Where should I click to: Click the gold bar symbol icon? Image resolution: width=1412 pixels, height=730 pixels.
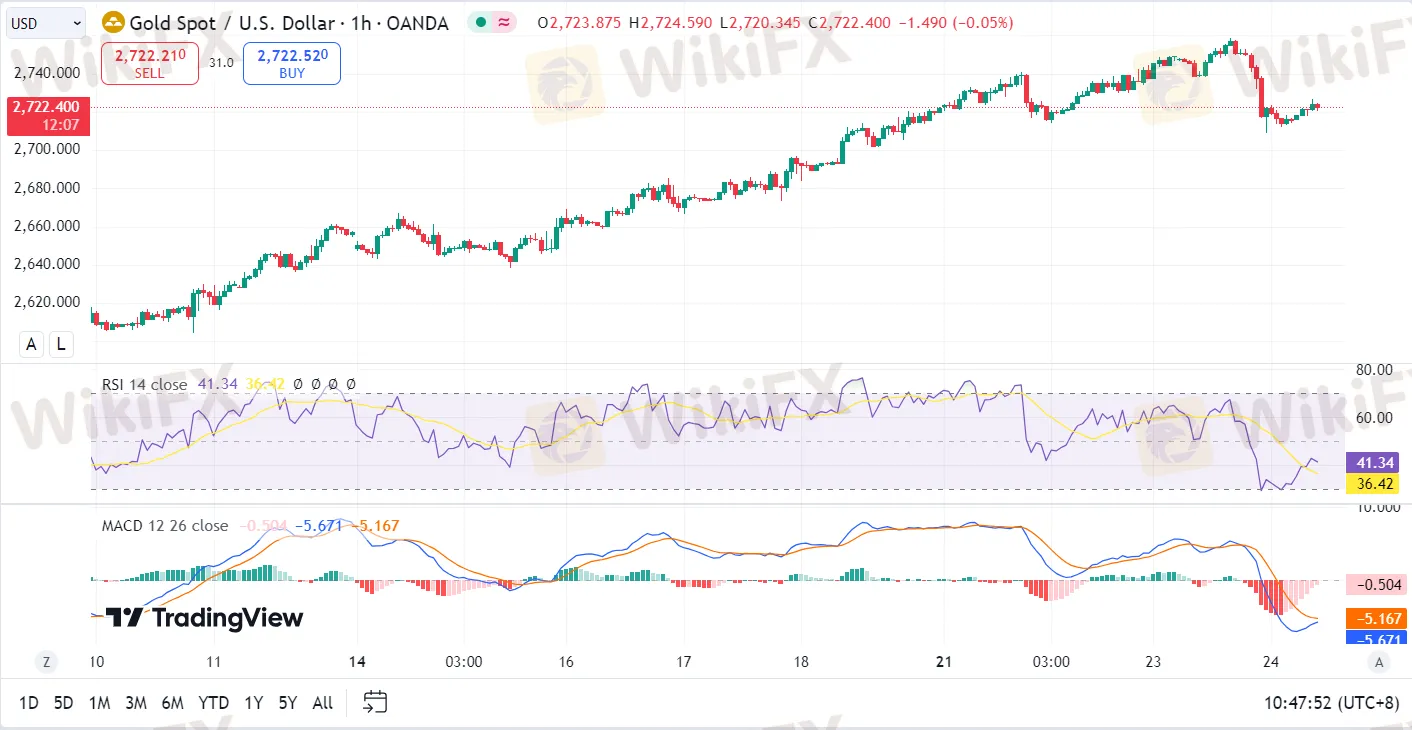click(x=114, y=22)
